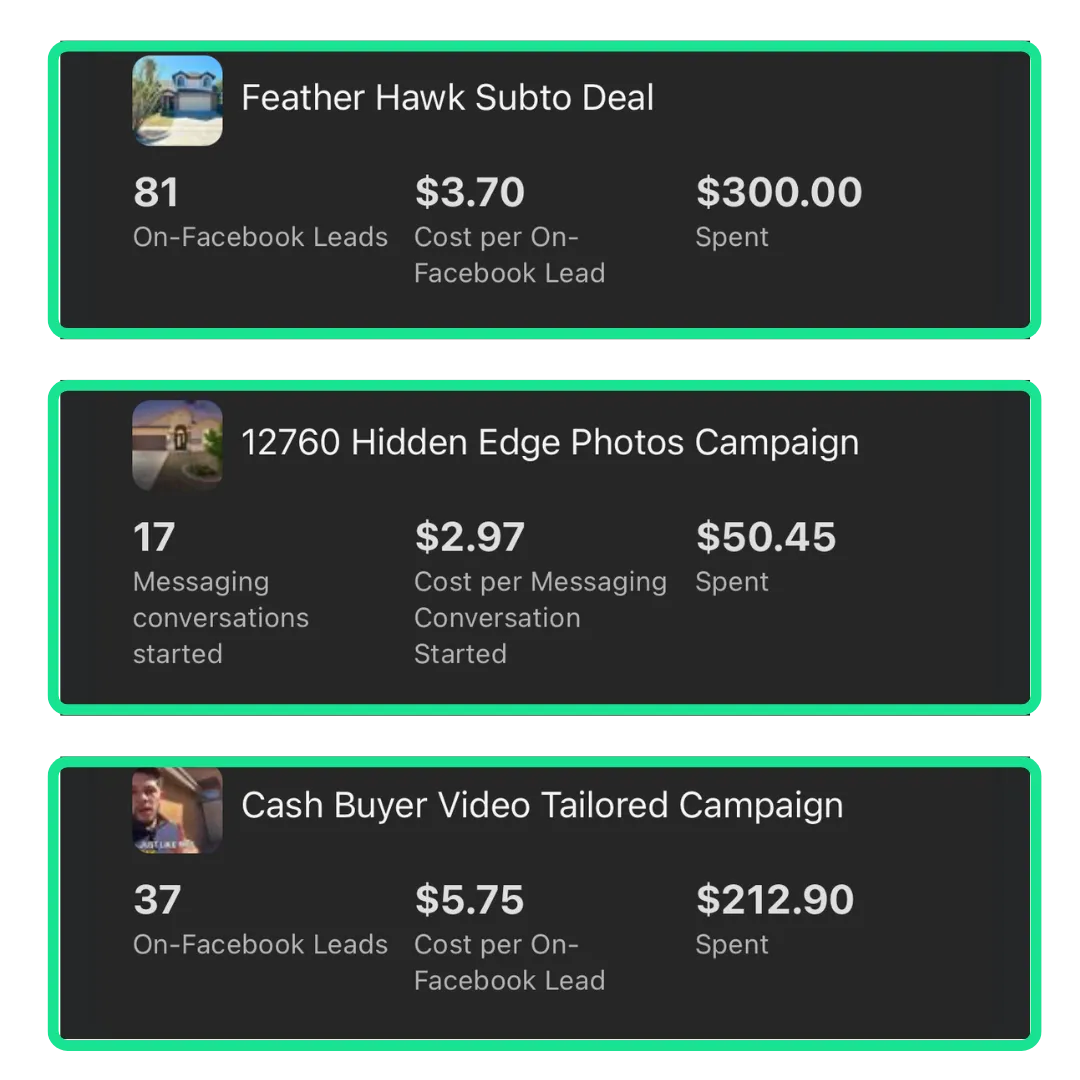
Task: Click the 17 messaging conversations count
Action: click(x=154, y=537)
